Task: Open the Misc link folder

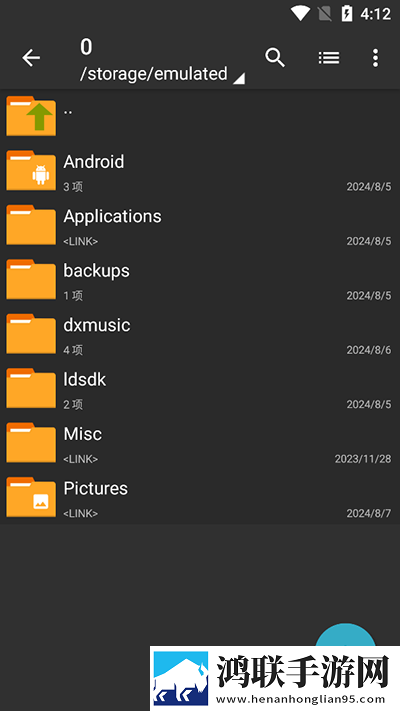Action: pyautogui.click(x=200, y=443)
